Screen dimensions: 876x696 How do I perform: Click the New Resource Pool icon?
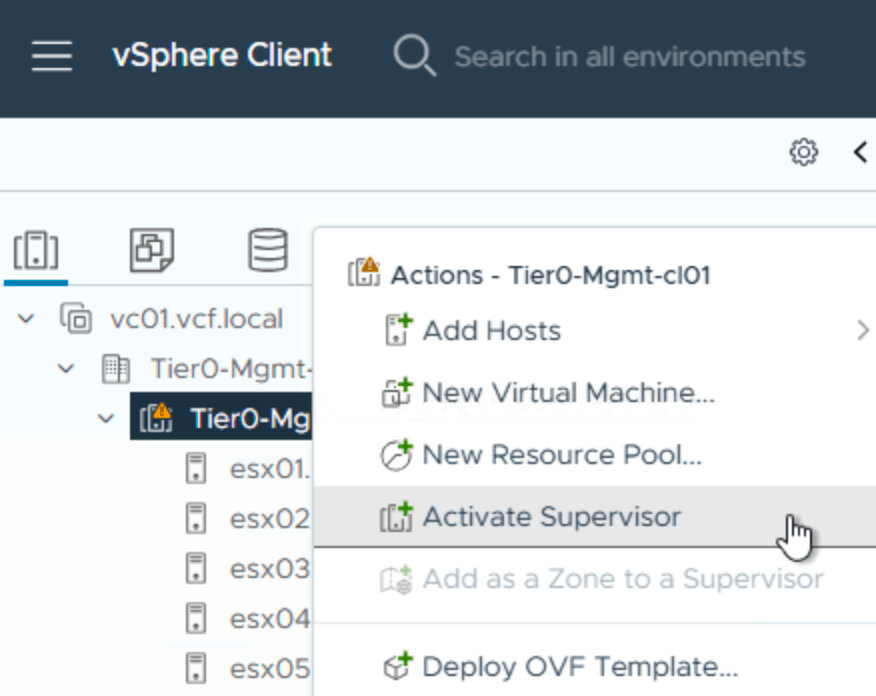397,455
